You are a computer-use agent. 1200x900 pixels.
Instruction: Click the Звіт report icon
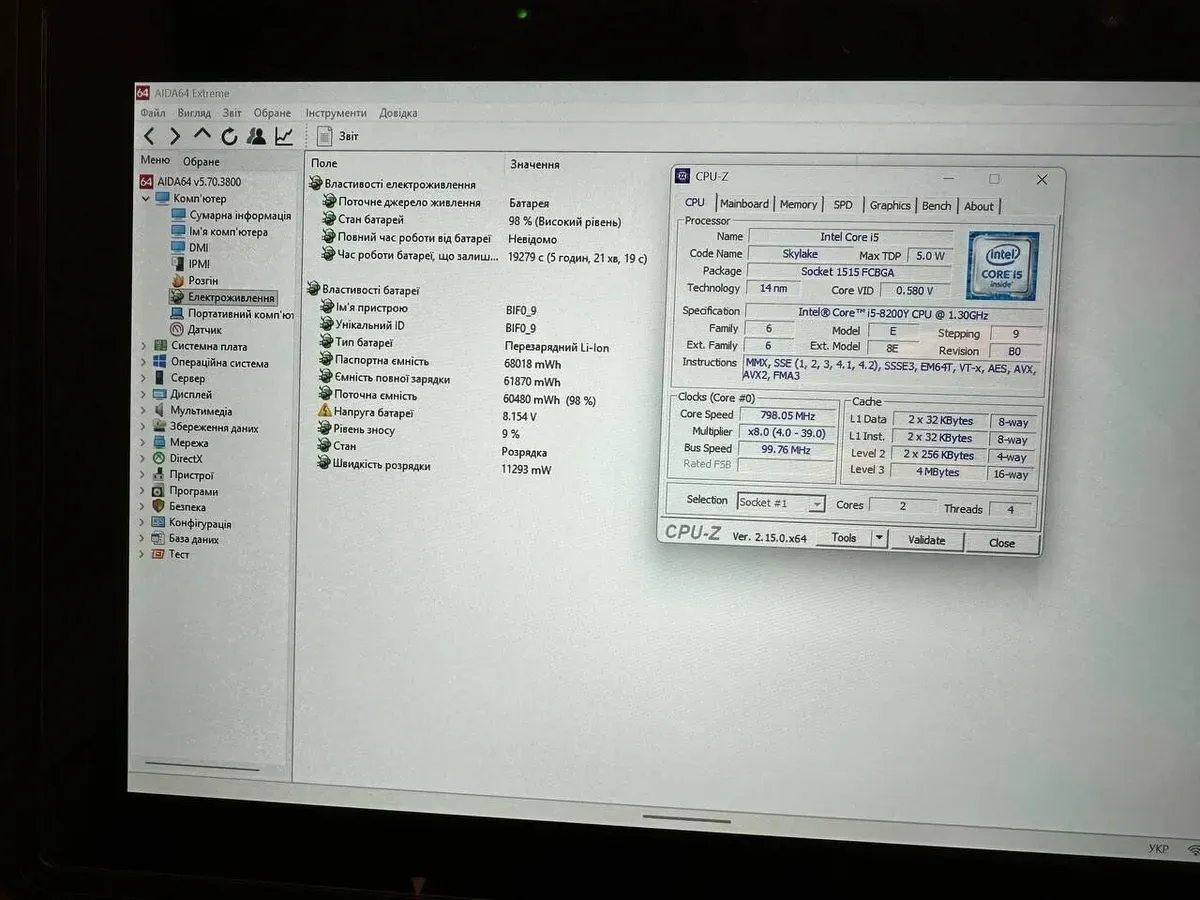coord(325,136)
